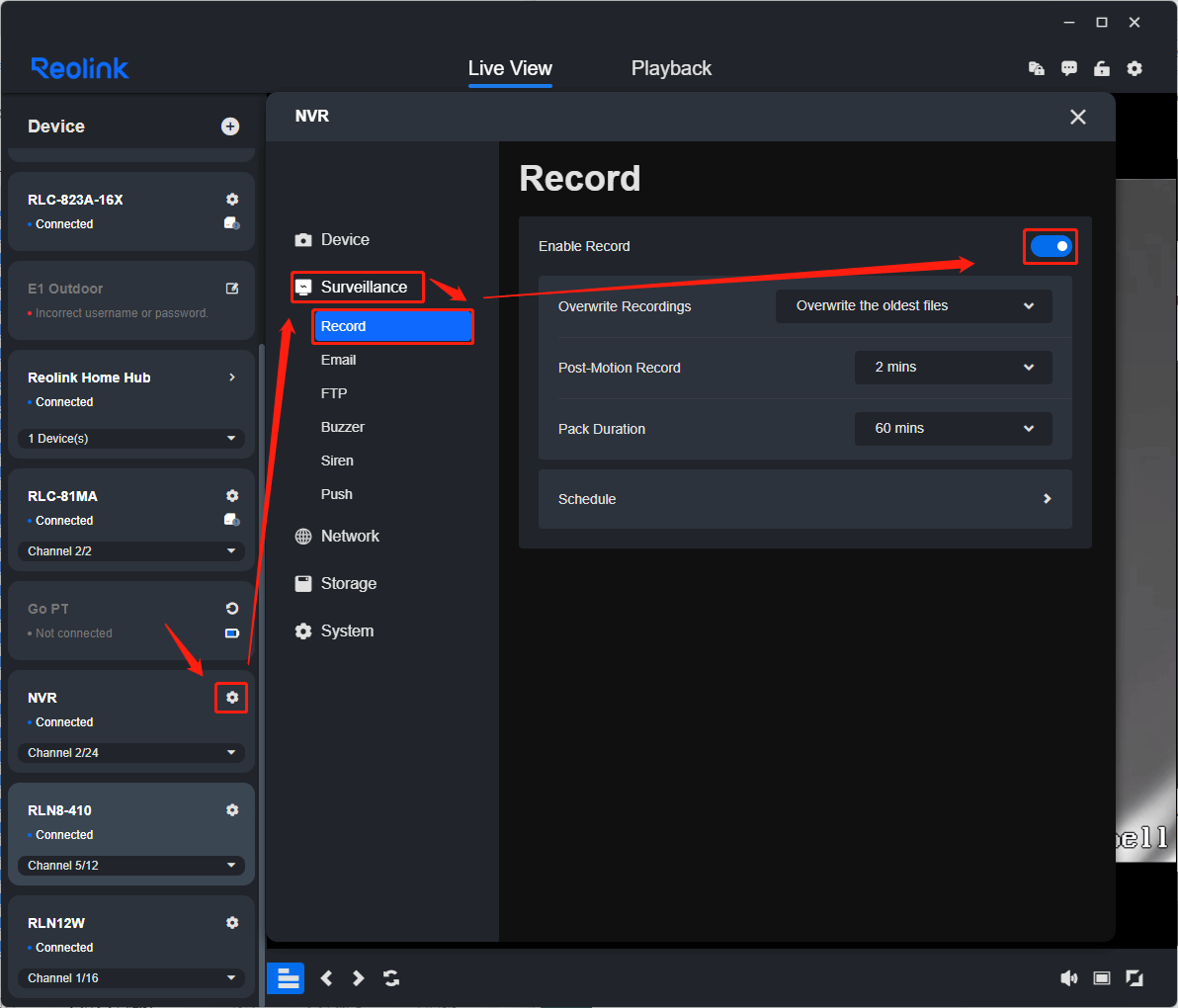Select the Email option under Surveillance
Screen dimensions: 1178x1008
[x=338, y=360]
